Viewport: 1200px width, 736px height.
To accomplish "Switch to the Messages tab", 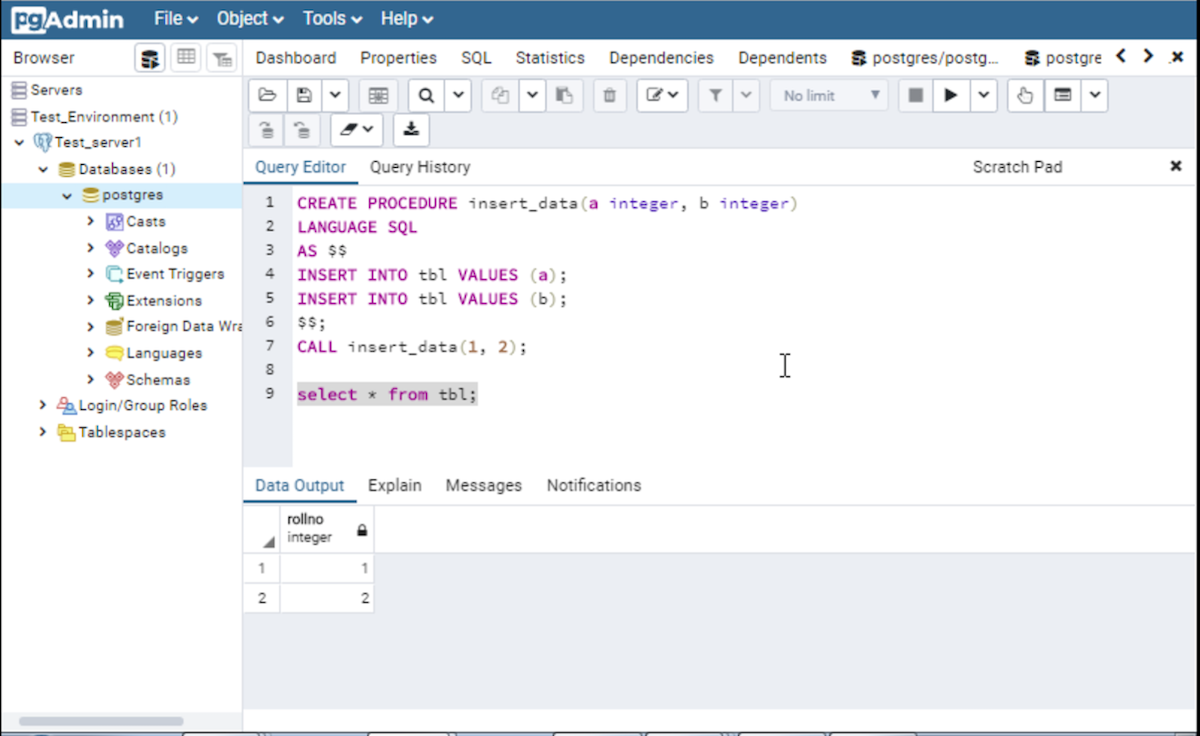I will point(483,485).
